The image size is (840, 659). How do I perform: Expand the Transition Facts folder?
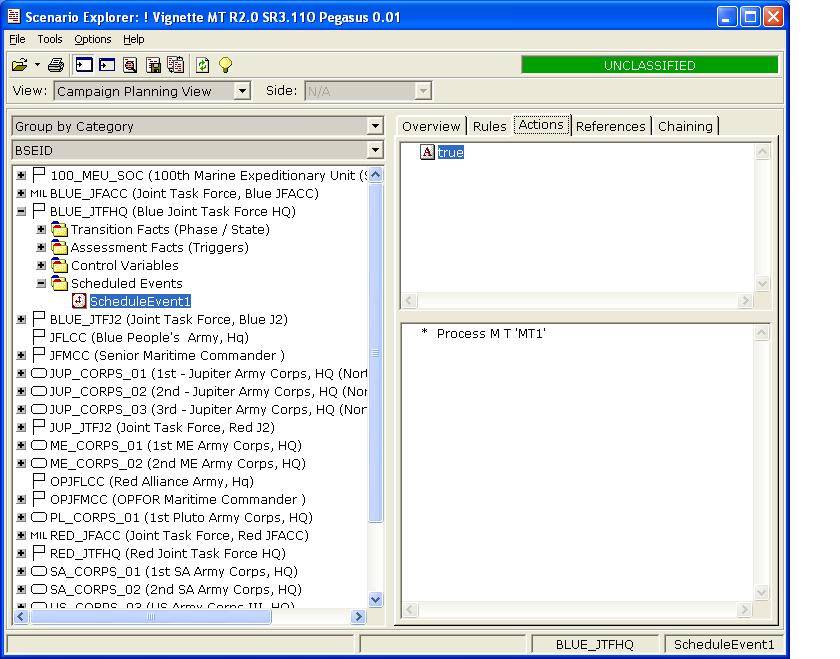pos(41,230)
